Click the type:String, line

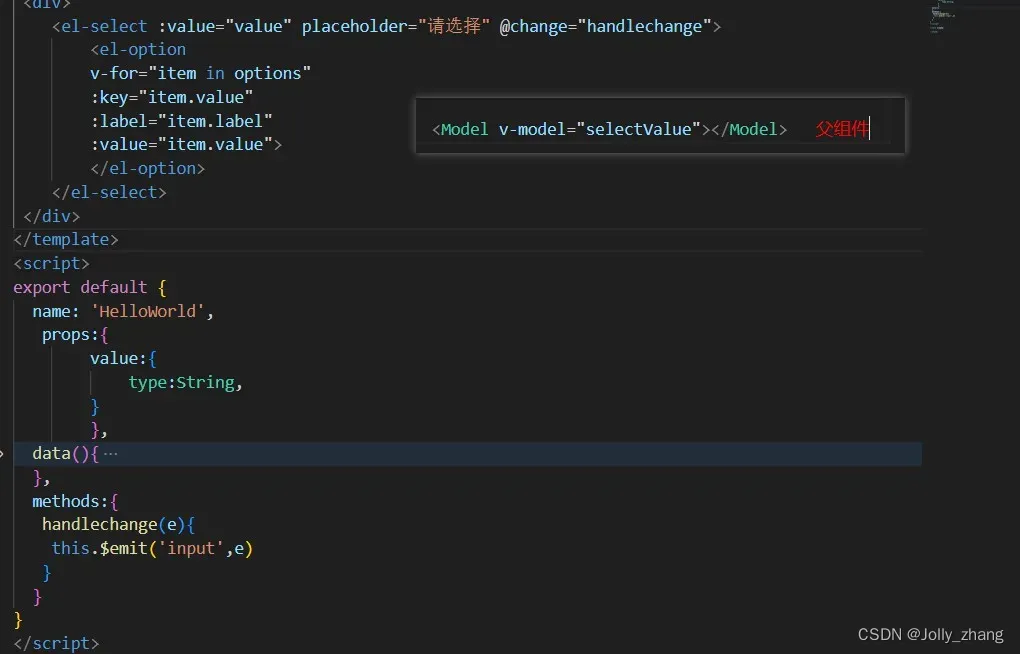(x=185, y=382)
